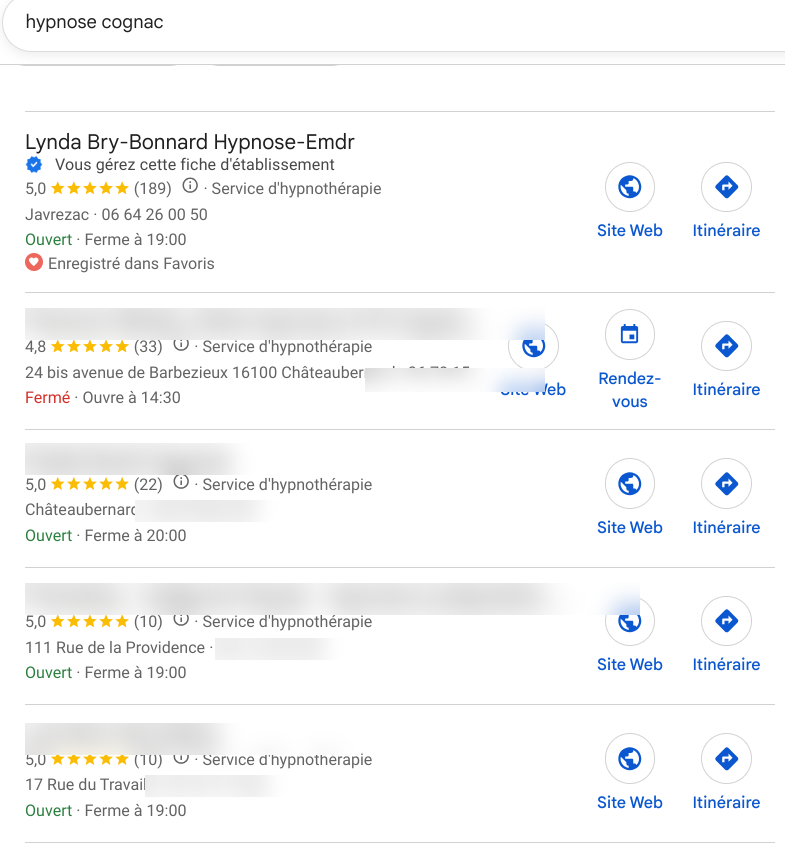Open Site Web globe icon for Rue du Travail listing

629,758
